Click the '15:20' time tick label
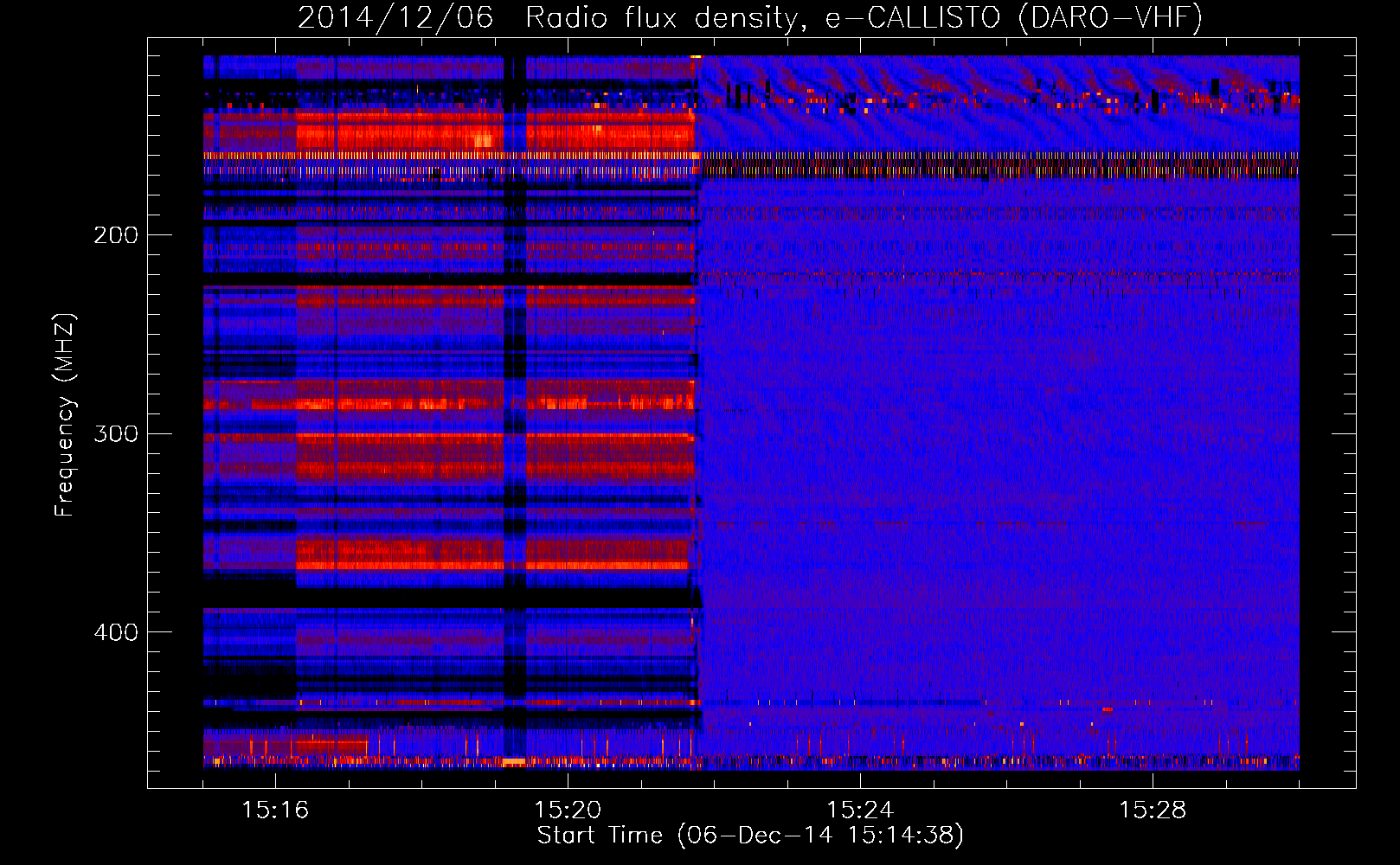Screen dimensions: 1400x865 pos(568,811)
